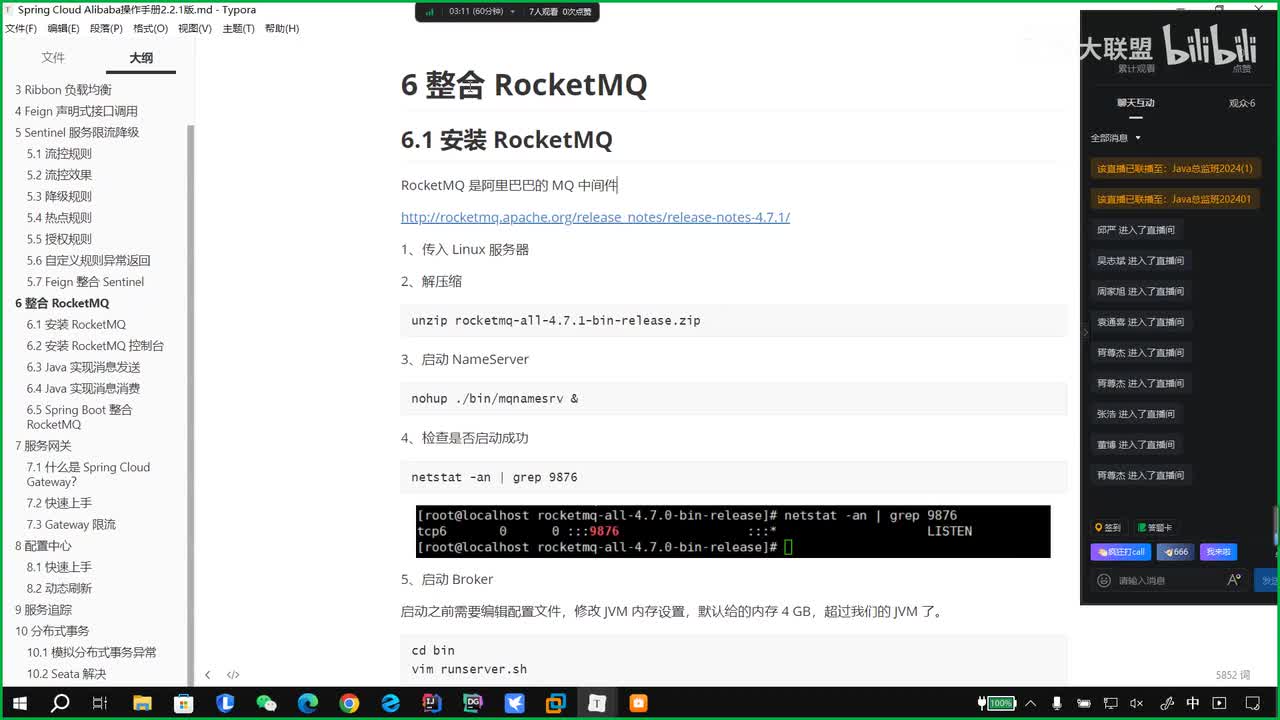The height and width of the screenshot is (720, 1280).
Task: Open emoji picker in chat input
Action: click(x=1104, y=580)
